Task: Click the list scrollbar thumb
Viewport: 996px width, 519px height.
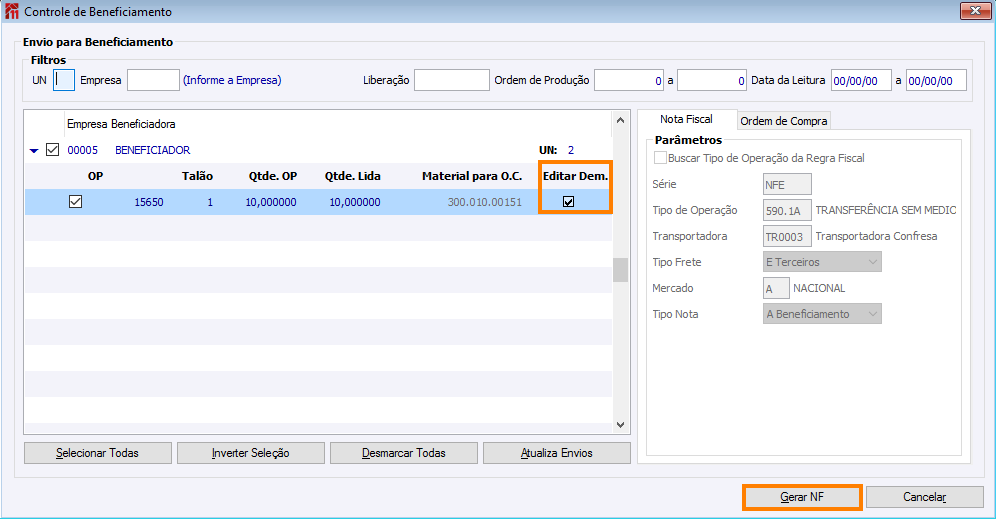Action: pyautogui.click(x=621, y=270)
